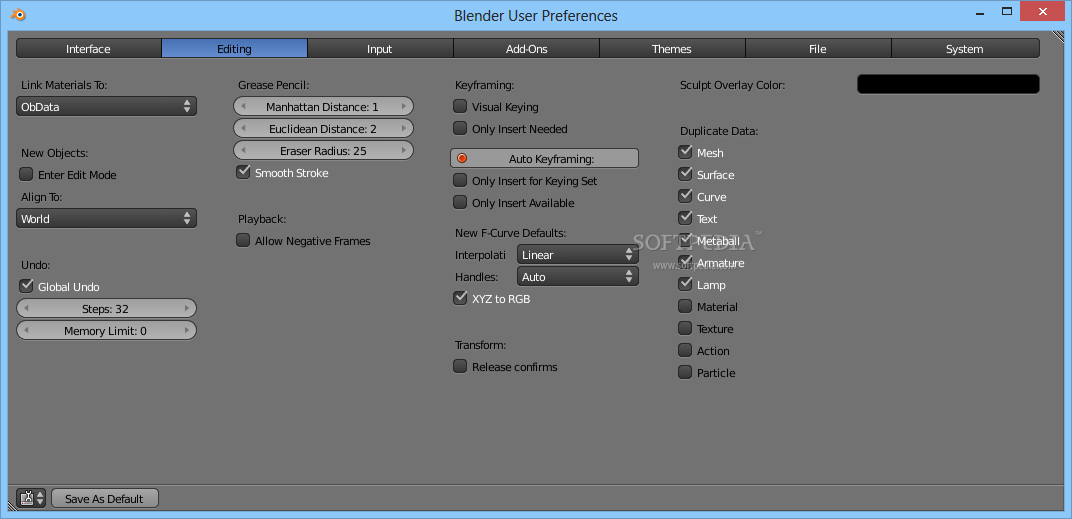This screenshot has height=519, width=1072.
Task: Uncheck XYZ to RGB
Action: (460, 298)
